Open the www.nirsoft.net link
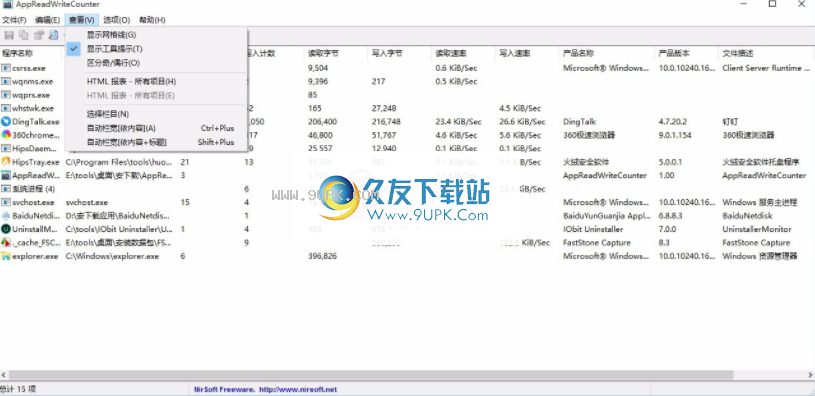This screenshot has width=815, height=396. 298,389
